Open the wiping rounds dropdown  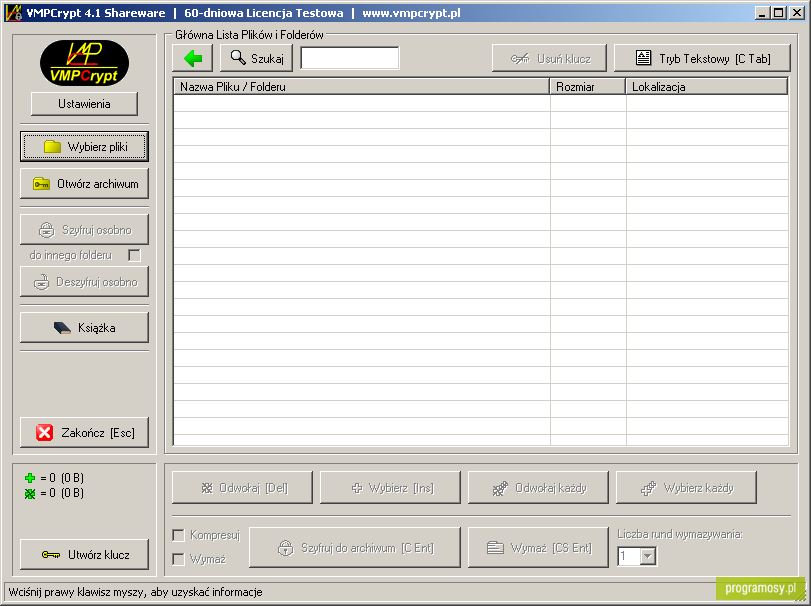pyautogui.click(x=648, y=556)
